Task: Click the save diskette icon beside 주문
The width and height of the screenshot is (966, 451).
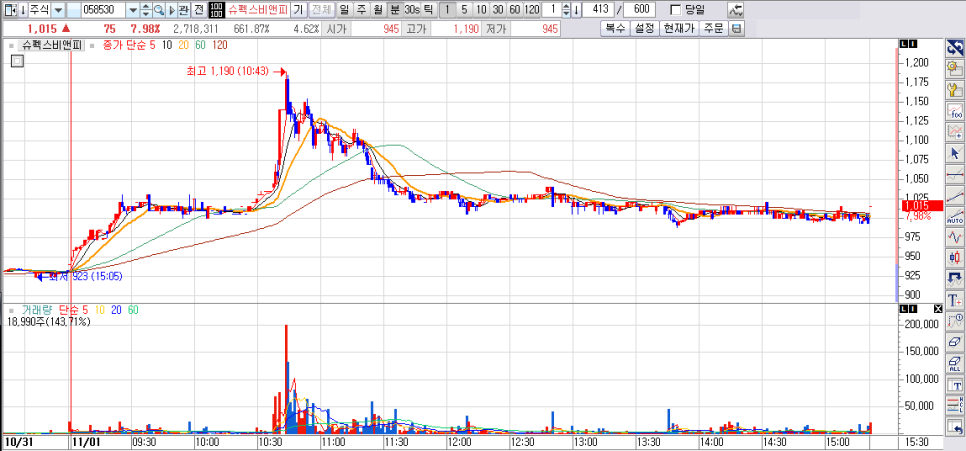Action: (737, 28)
